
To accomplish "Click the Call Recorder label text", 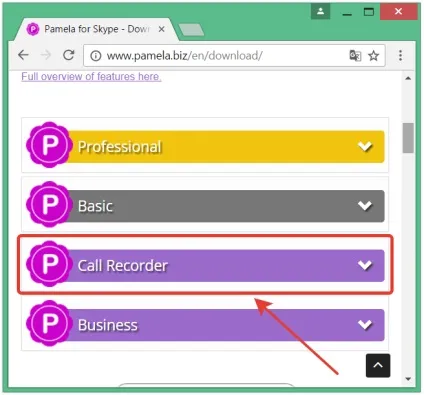I will point(123,266).
